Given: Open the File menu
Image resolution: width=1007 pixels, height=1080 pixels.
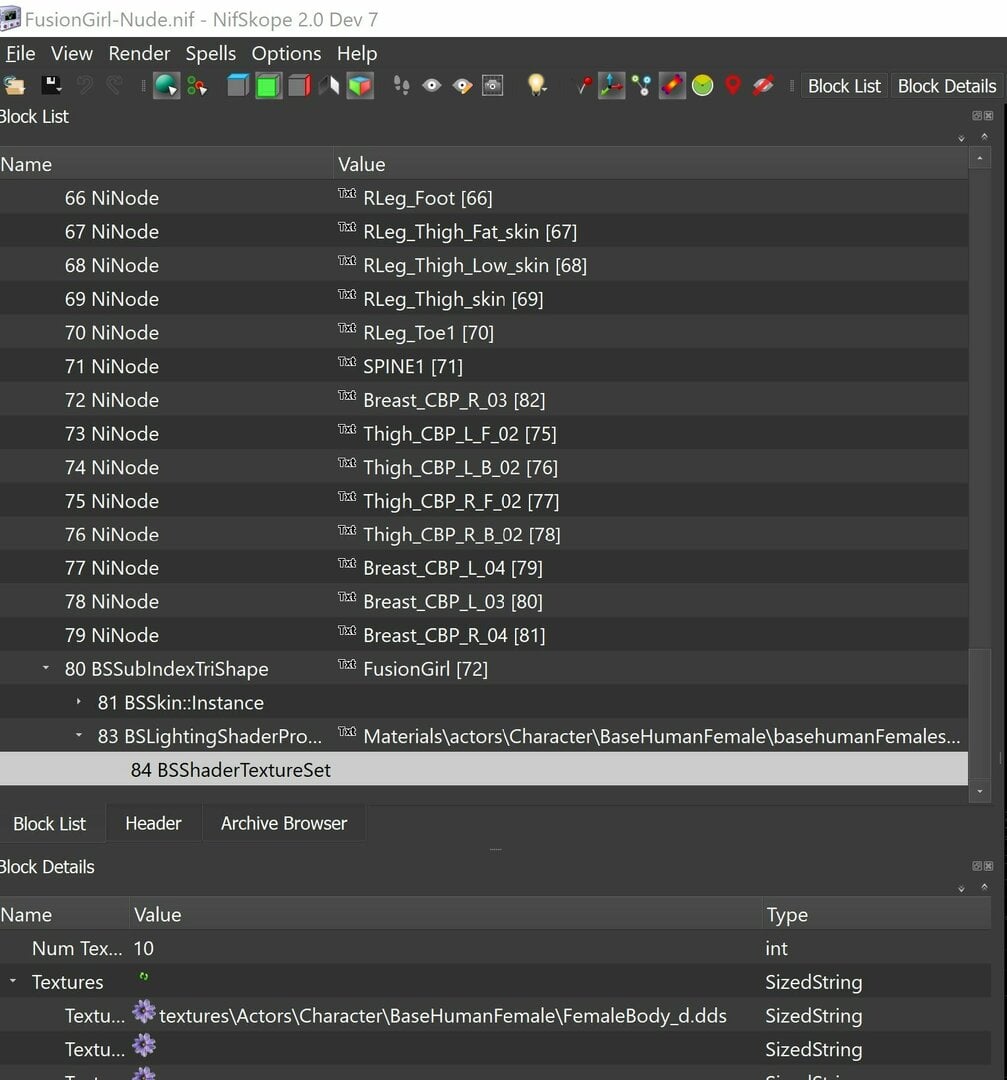Looking at the screenshot, I should [21, 53].
